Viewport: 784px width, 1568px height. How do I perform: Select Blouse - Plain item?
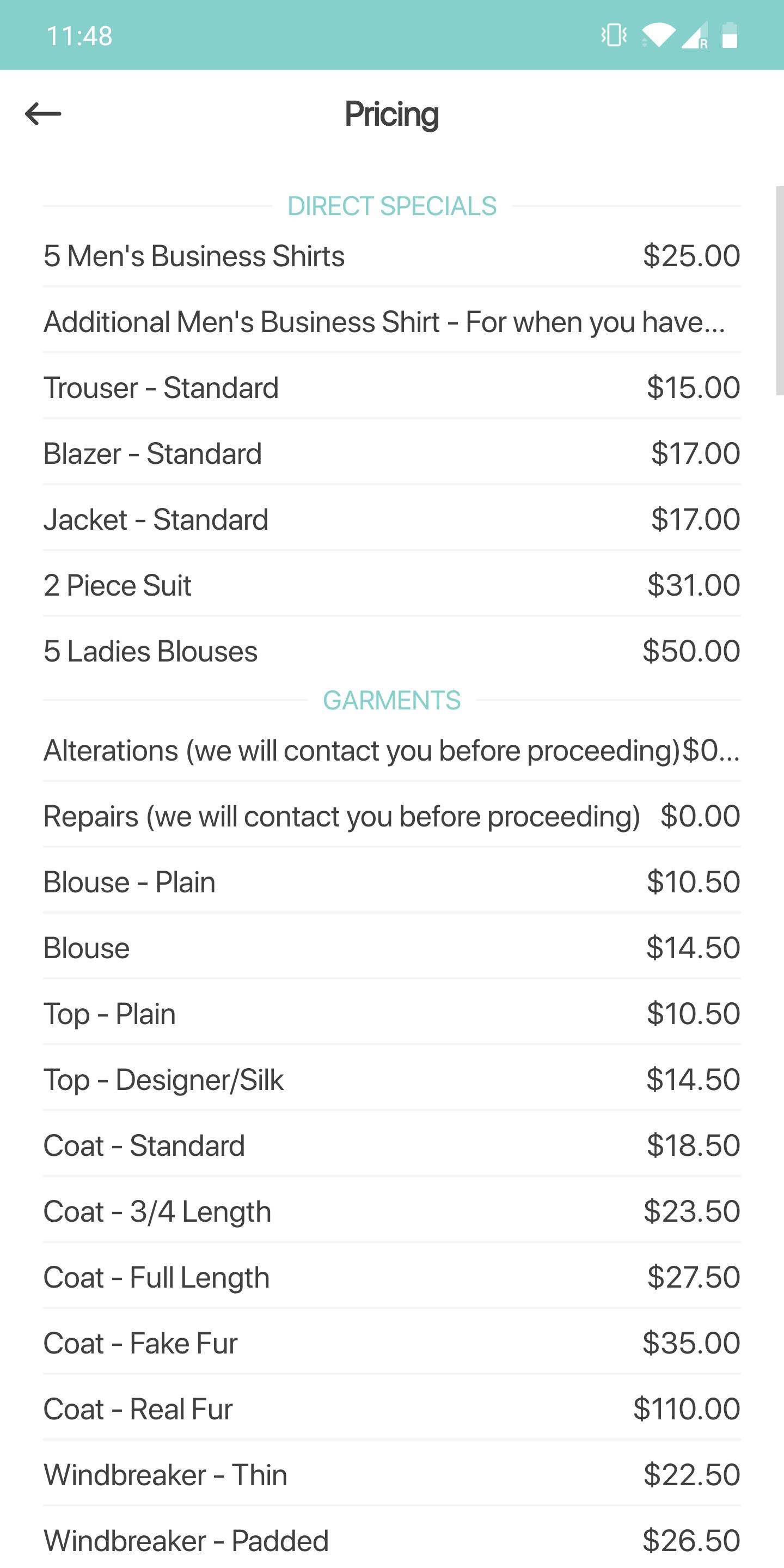[x=391, y=882]
